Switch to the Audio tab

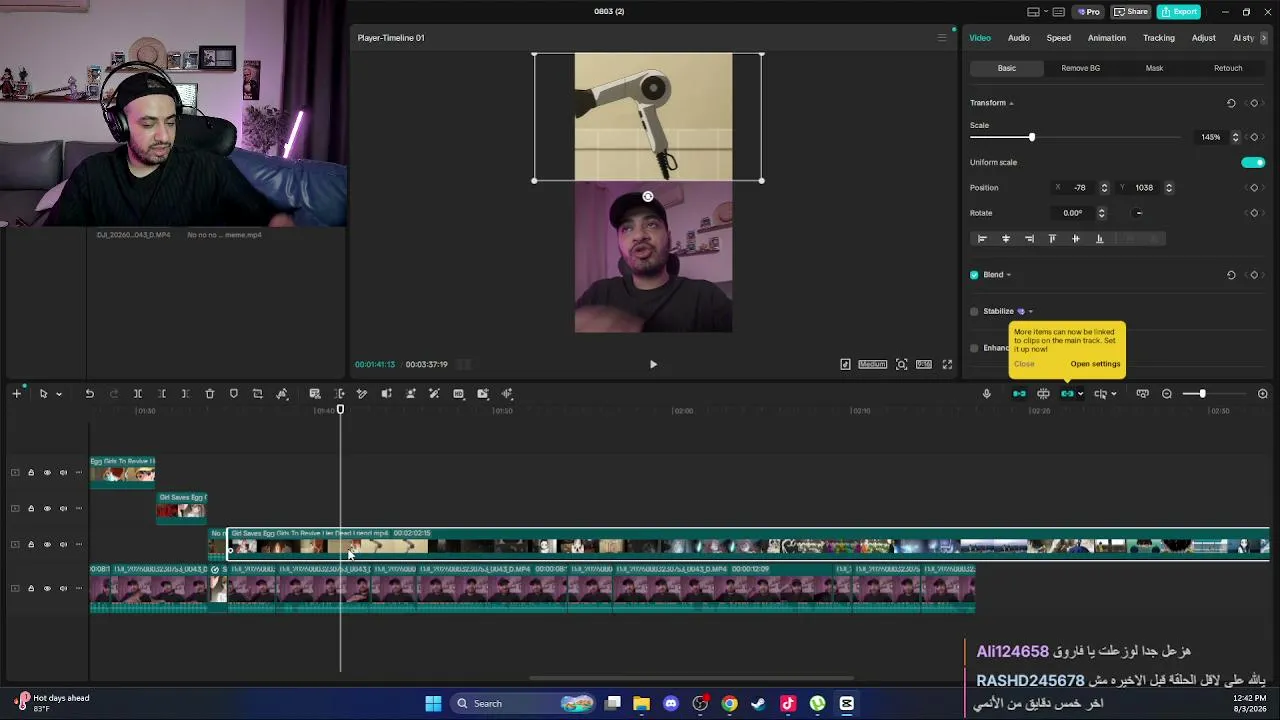click(x=1018, y=38)
